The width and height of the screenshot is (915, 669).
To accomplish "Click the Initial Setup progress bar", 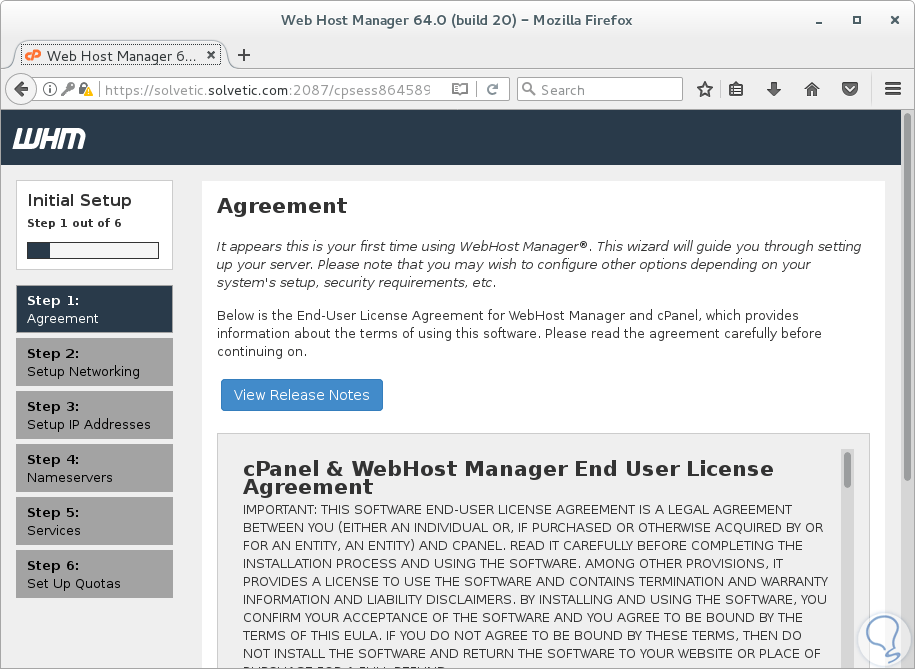I will (x=93, y=250).
